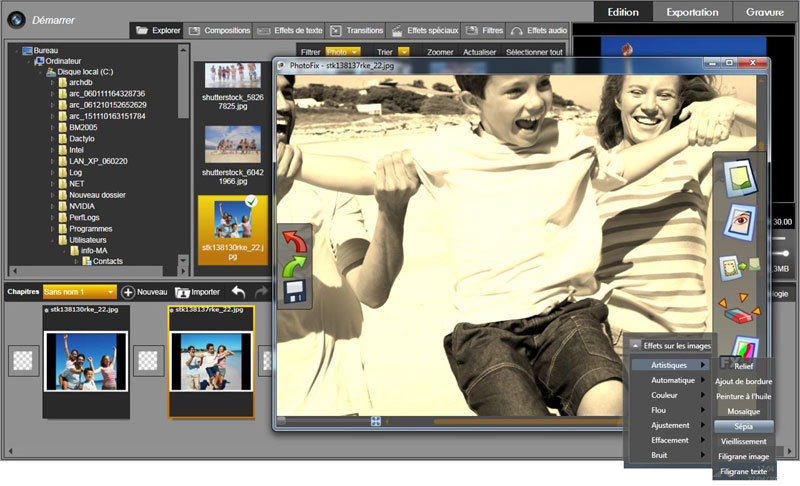Choose Sépia from the Artistiques submenu
The image size is (800, 486).
click(743, 426)
